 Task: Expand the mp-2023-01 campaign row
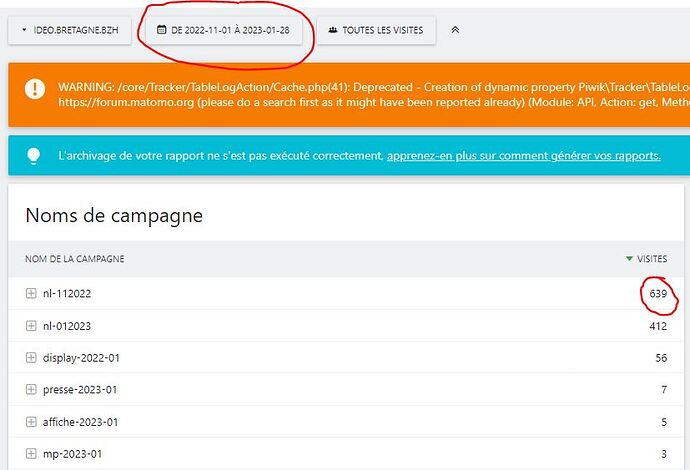pyautogui.click(x=31, y=453)
